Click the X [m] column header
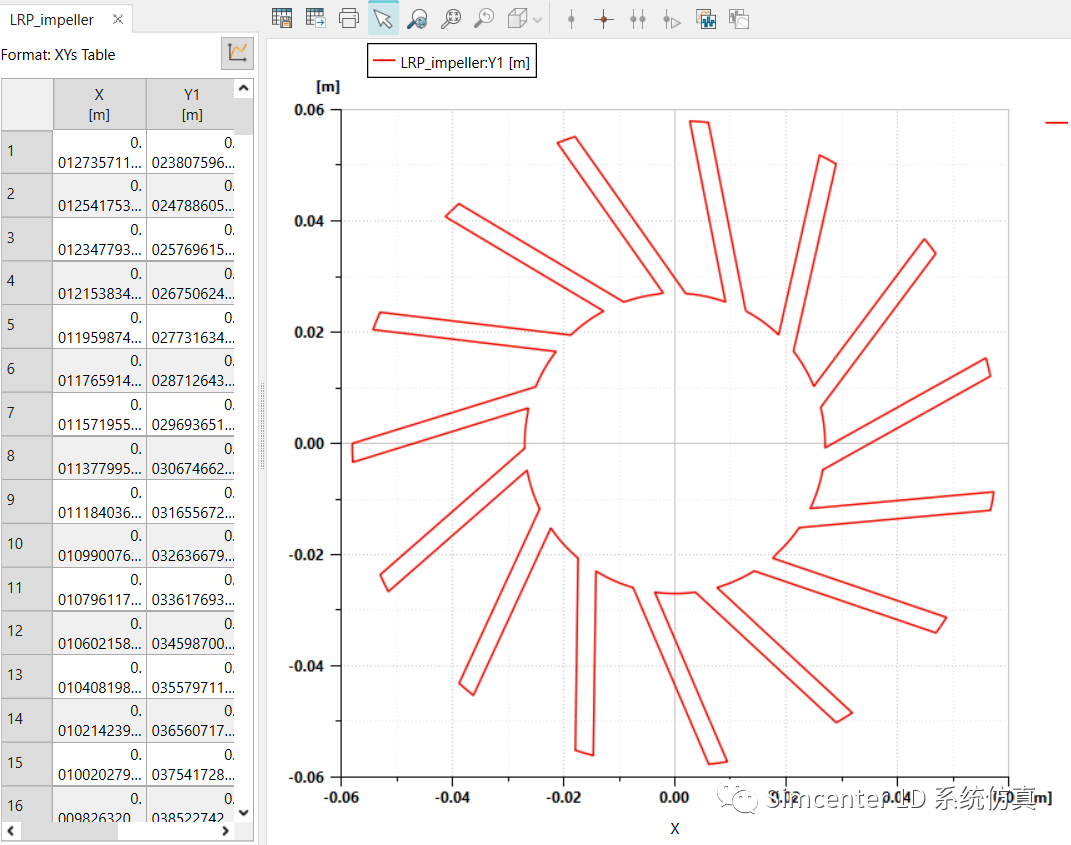Viewport: 1071px width, 845px height. coord(99,104)
